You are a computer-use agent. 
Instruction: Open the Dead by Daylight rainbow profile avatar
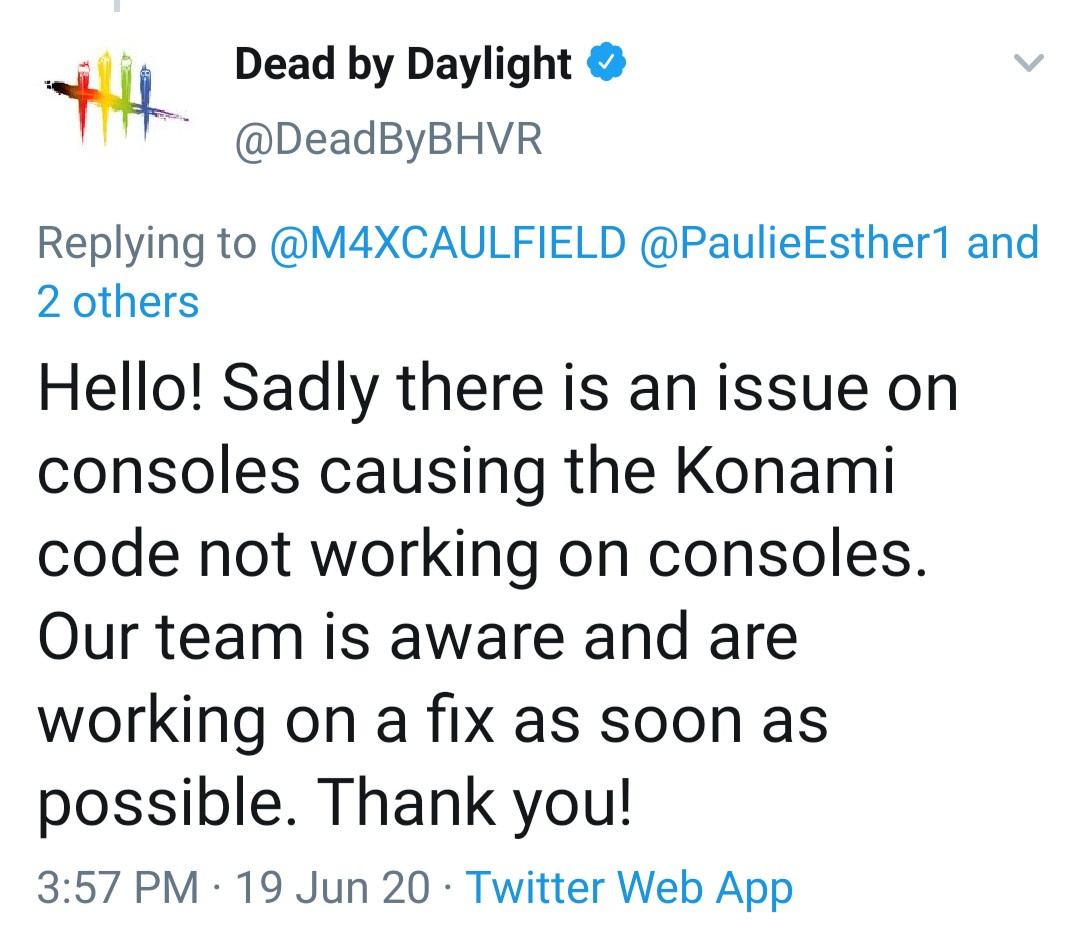click(x=116, y=96)
